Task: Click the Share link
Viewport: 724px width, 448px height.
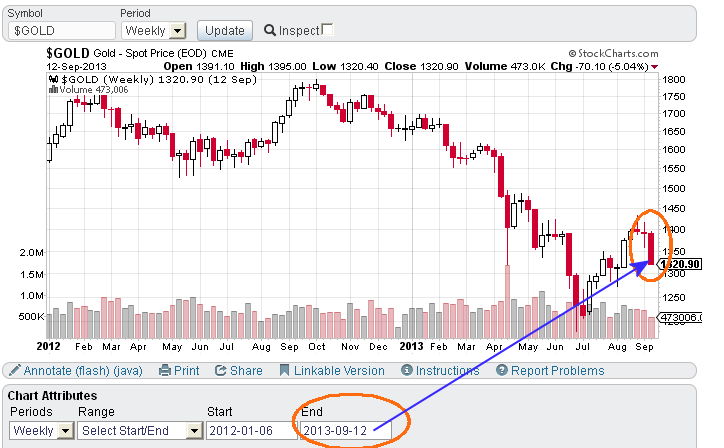Action: click(246, 371)
